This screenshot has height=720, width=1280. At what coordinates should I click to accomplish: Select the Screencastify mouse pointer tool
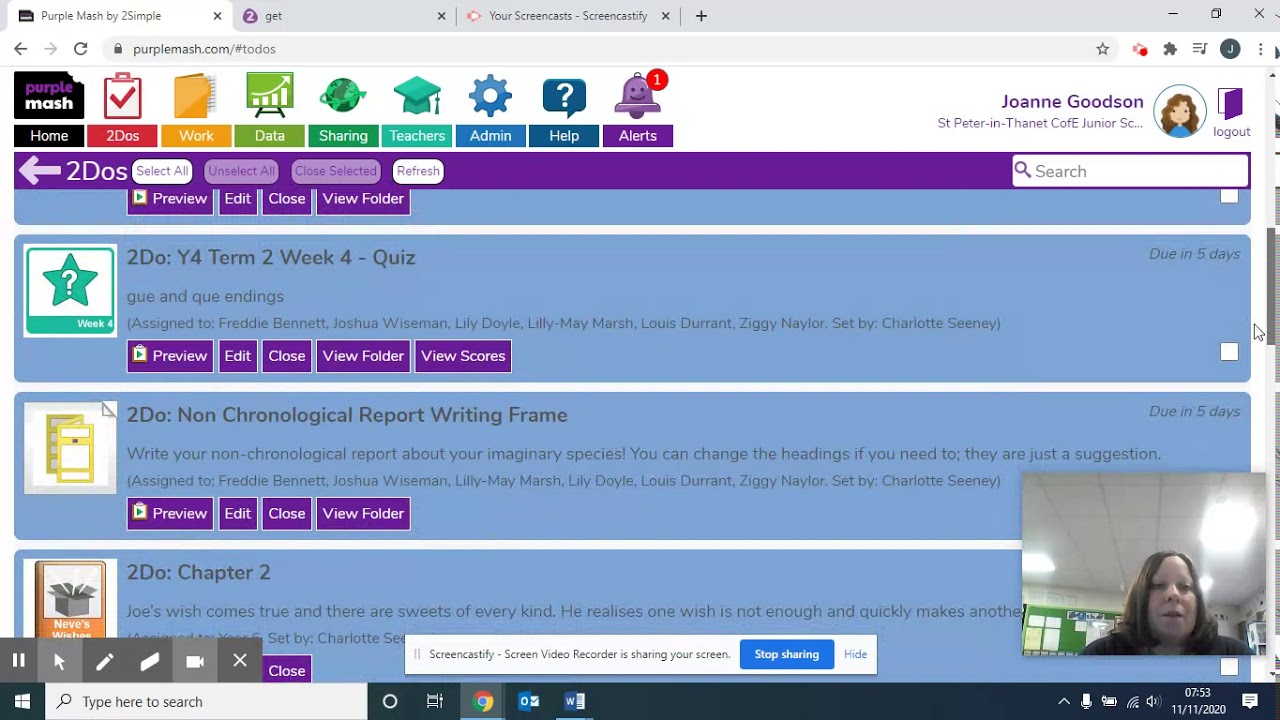coord(59,661)
